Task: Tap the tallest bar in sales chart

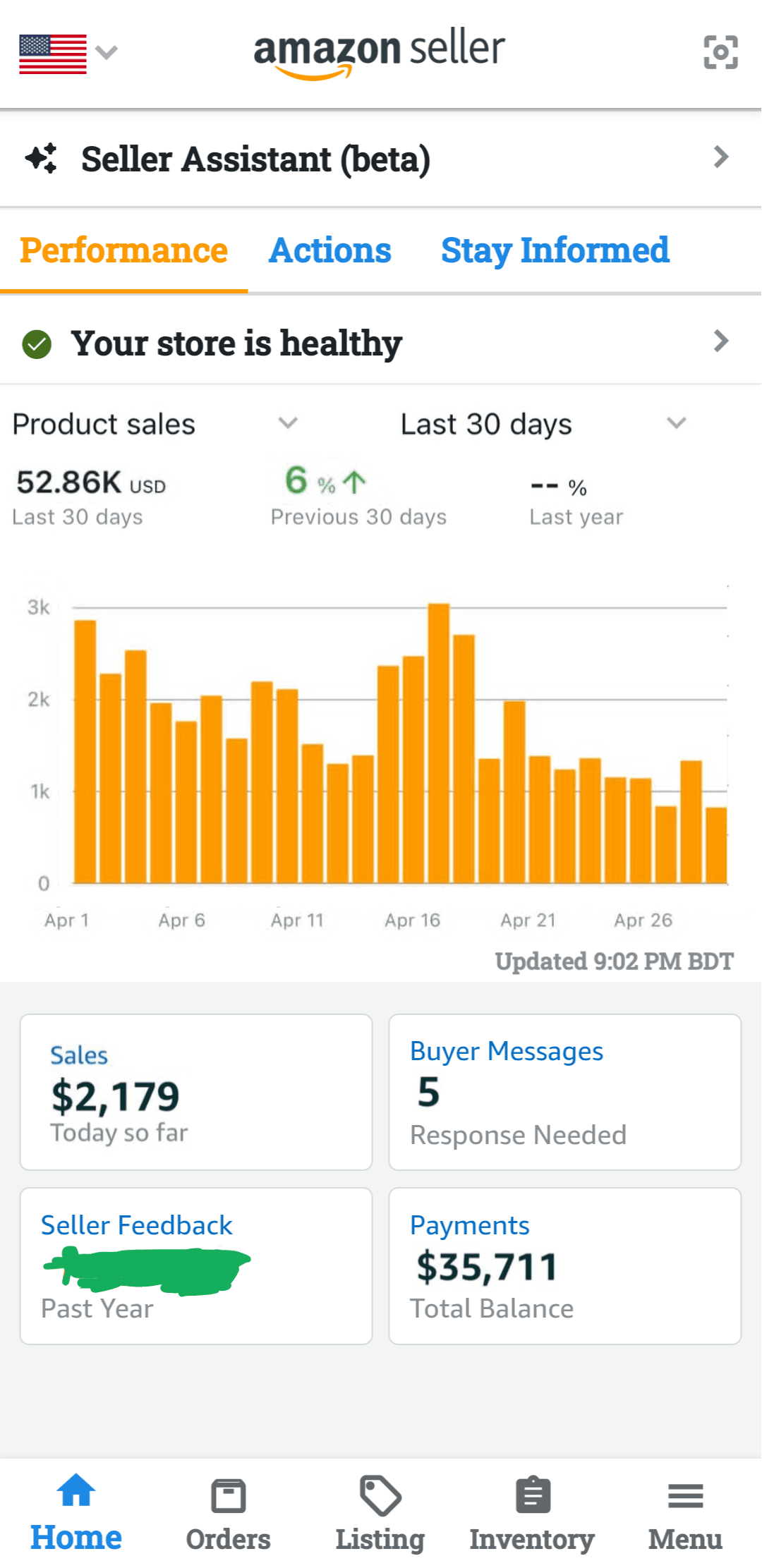Action: 439,741
